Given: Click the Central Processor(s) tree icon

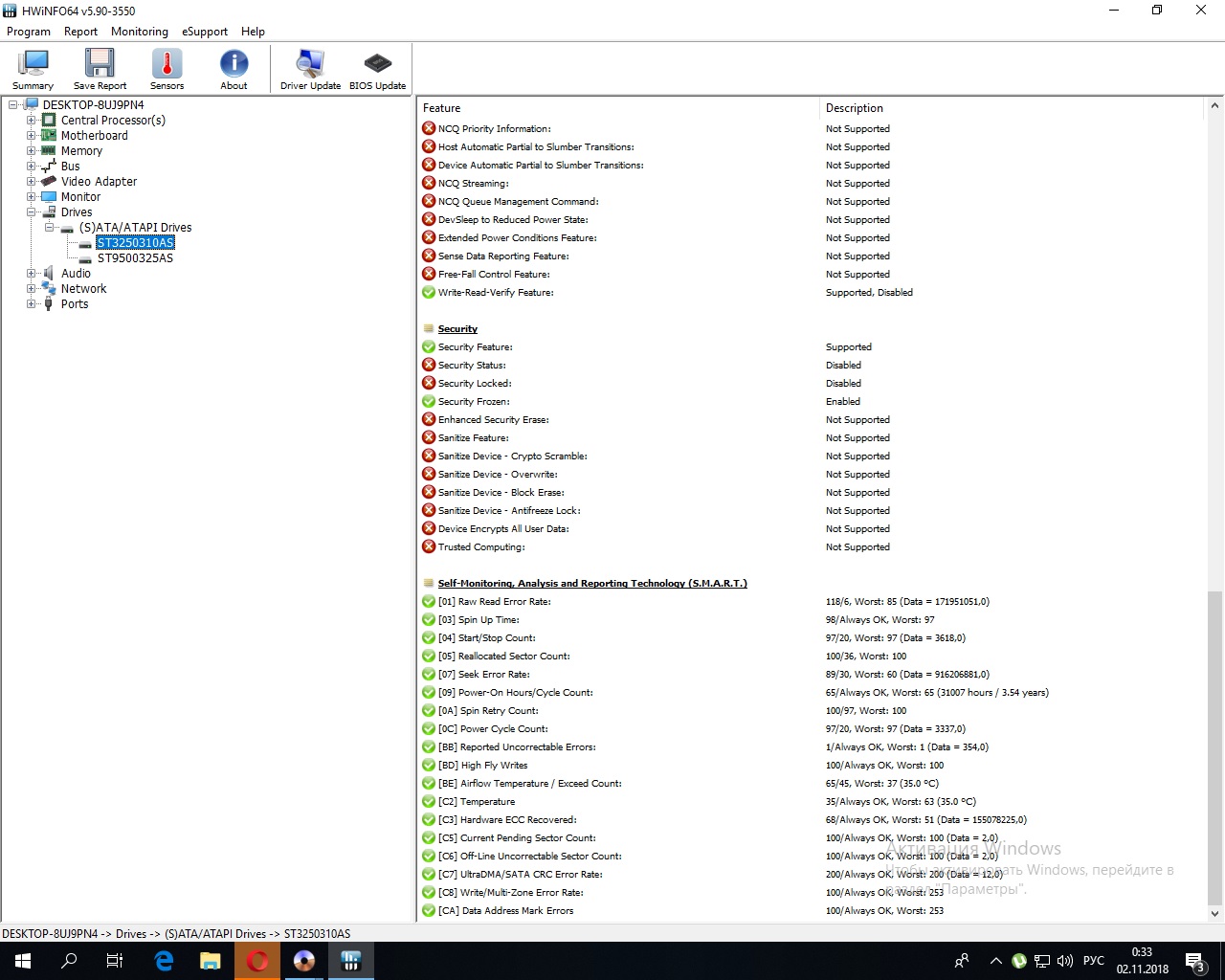Looking at the screenshot, I should [49, 121].
